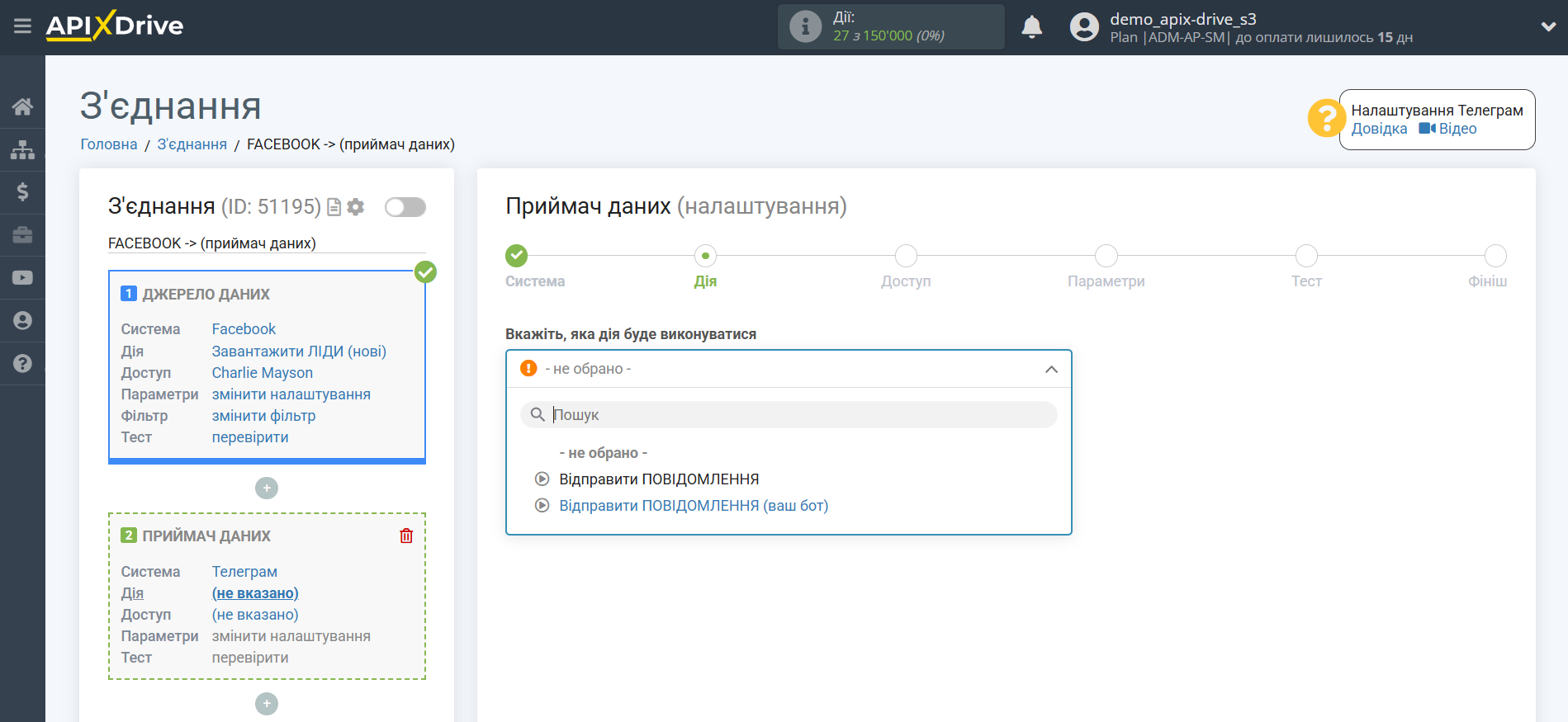This screenshot has height=722, width=1568.
Task: Open connection settings gear icon
Action: click(356, 207)
